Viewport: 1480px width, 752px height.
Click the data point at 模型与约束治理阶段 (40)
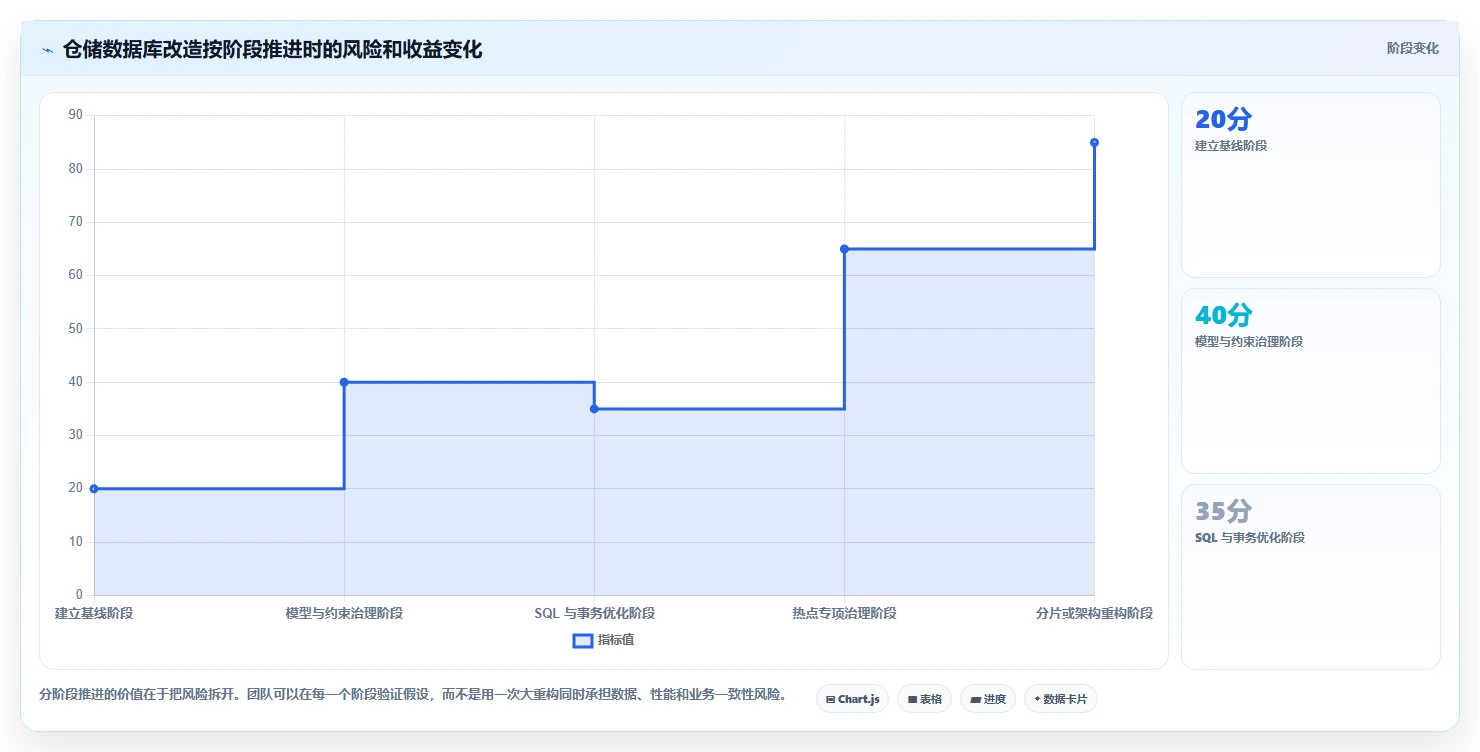(x=344, y=382)
